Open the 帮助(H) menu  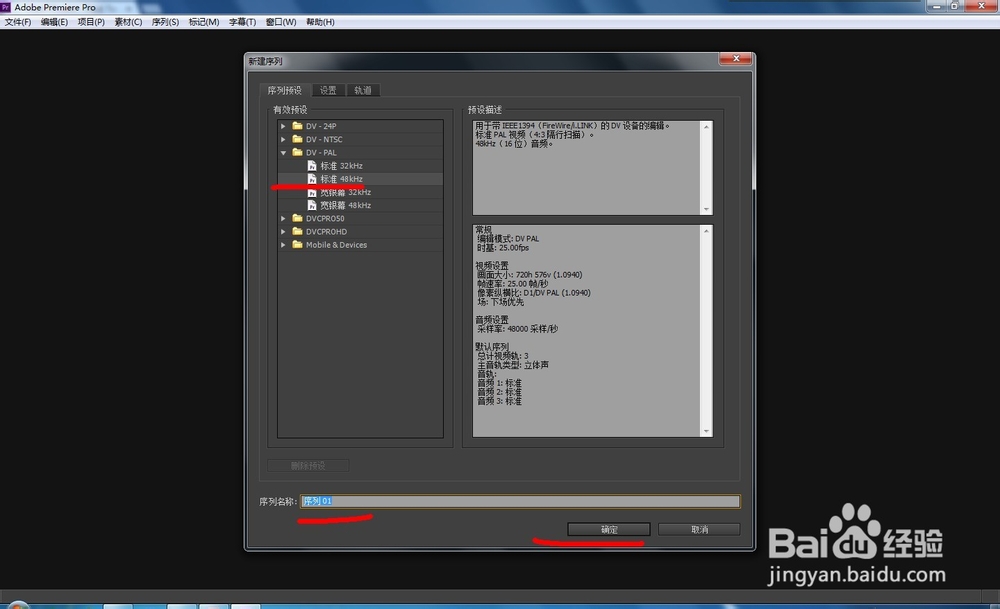click(x=320, y=22)
